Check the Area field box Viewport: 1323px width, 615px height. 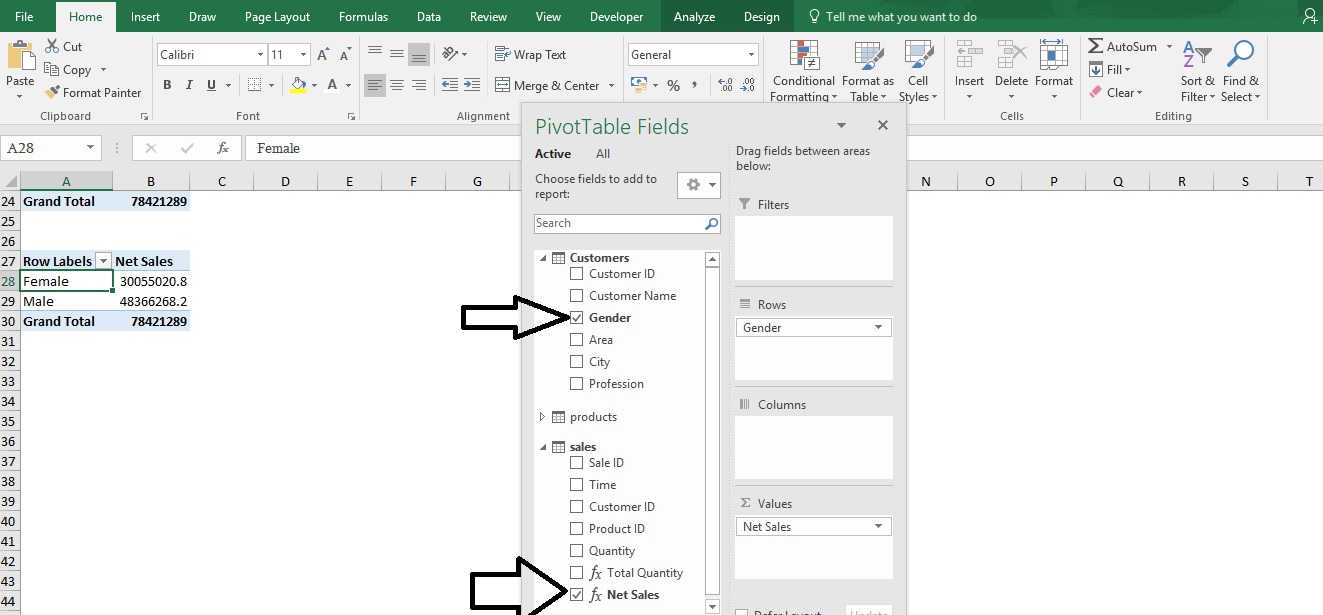[x=576, y=339]
